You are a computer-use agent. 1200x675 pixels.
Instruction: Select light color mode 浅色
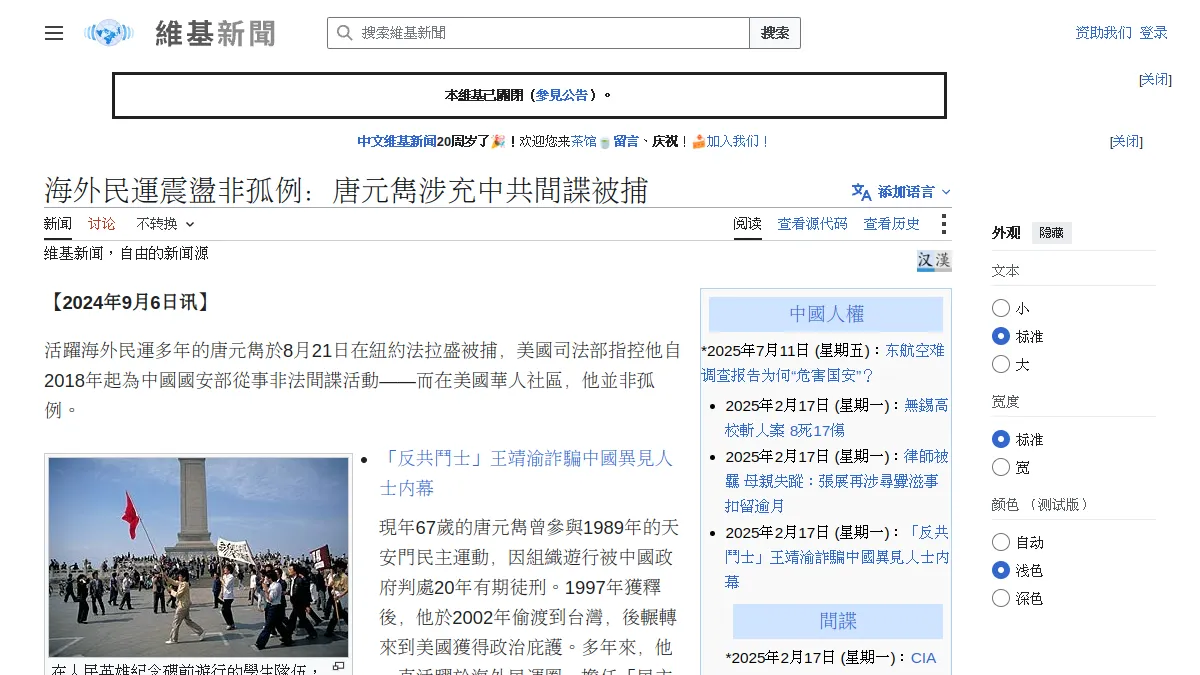(1001, 570)
